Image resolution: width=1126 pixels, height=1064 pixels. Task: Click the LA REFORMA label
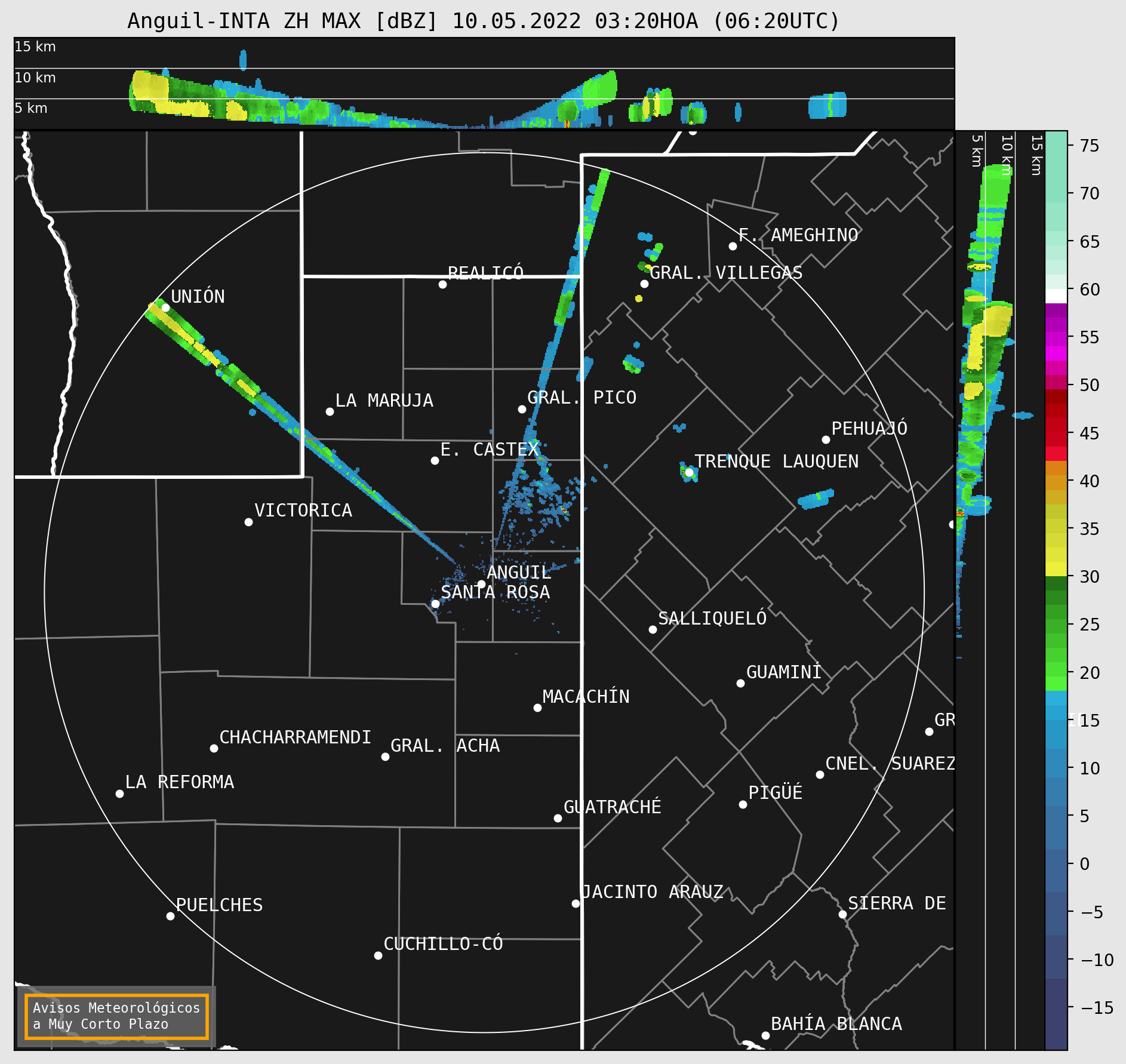pyautogui.click(x=180, y=782)
